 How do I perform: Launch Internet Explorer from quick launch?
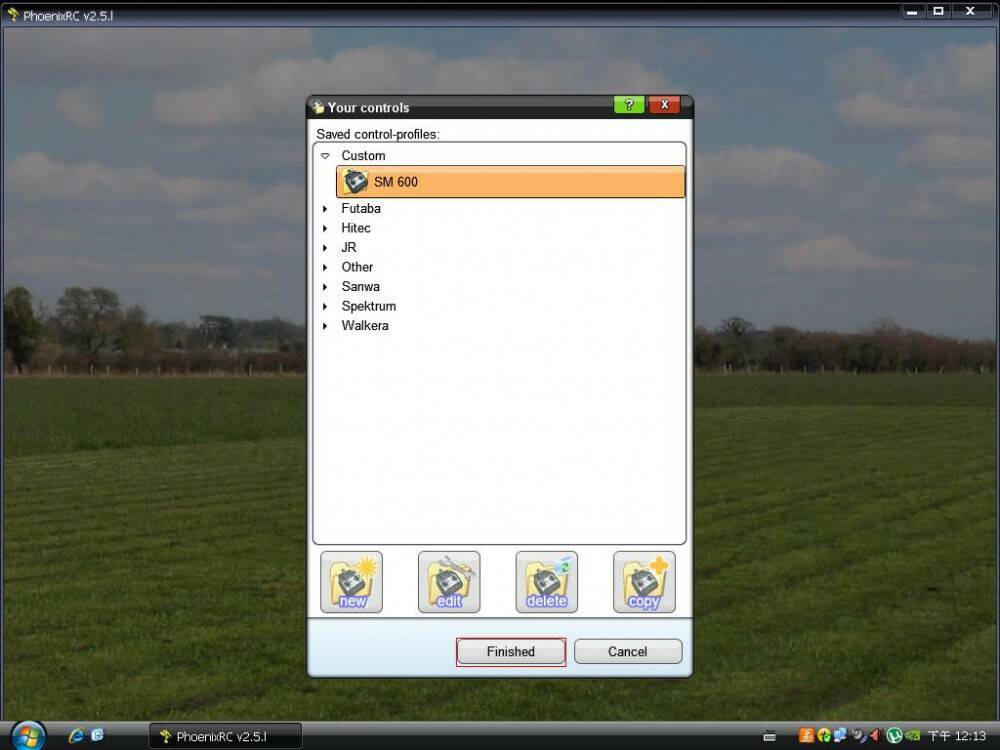click(x=76, y=736)
